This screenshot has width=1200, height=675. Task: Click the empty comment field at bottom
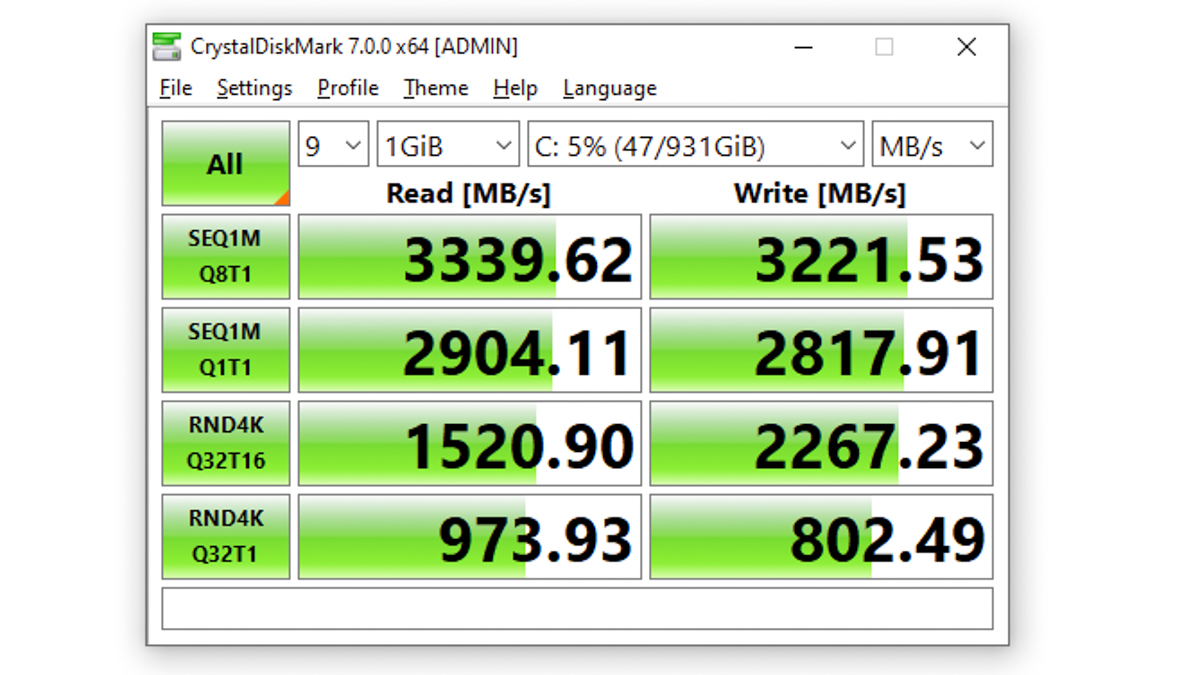coord(577,609)
